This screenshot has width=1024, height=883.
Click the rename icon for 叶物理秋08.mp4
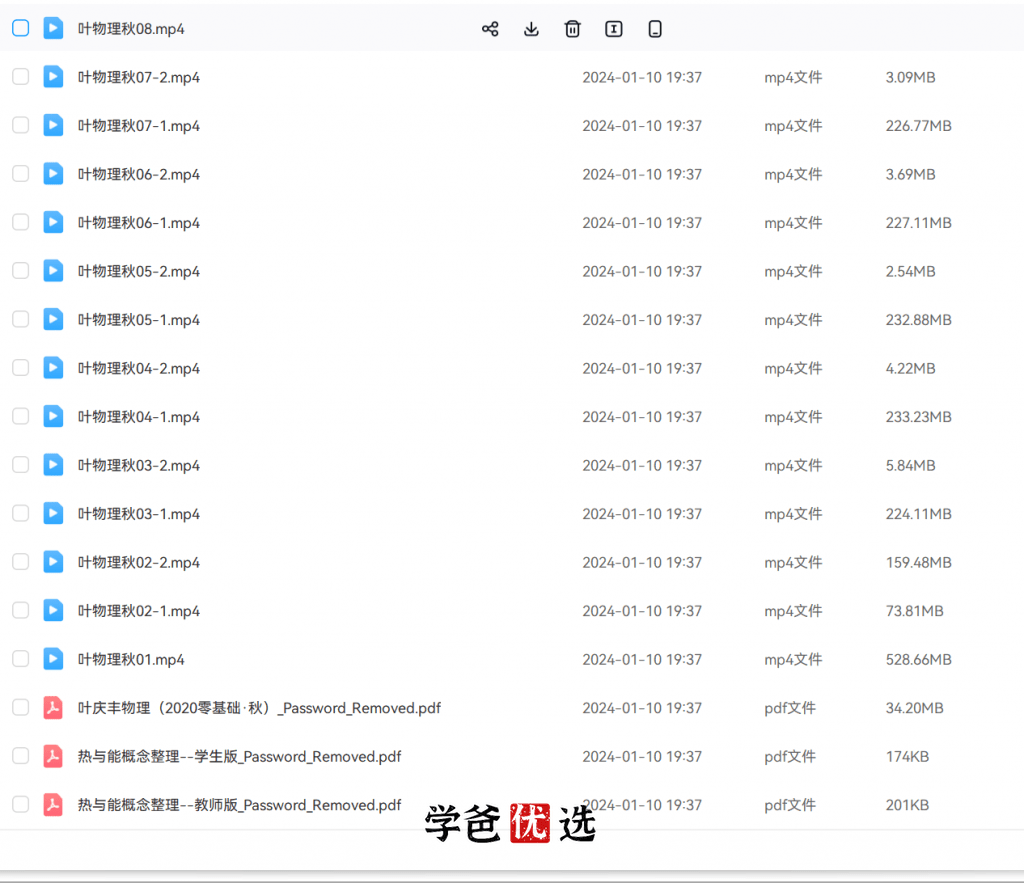[613, 29]
